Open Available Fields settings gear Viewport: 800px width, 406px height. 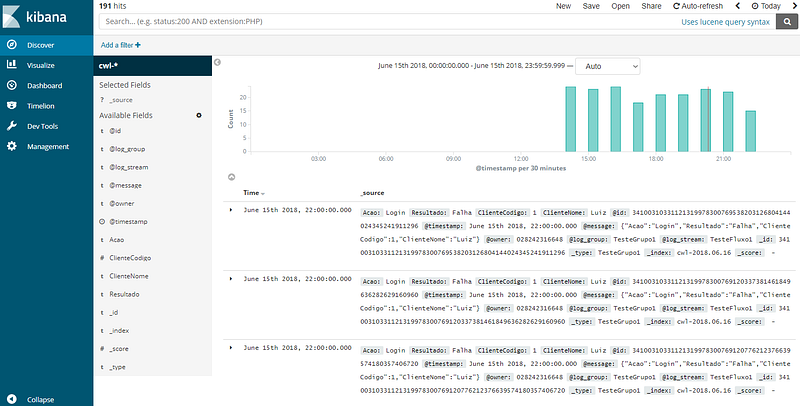(x=199, y=115)
